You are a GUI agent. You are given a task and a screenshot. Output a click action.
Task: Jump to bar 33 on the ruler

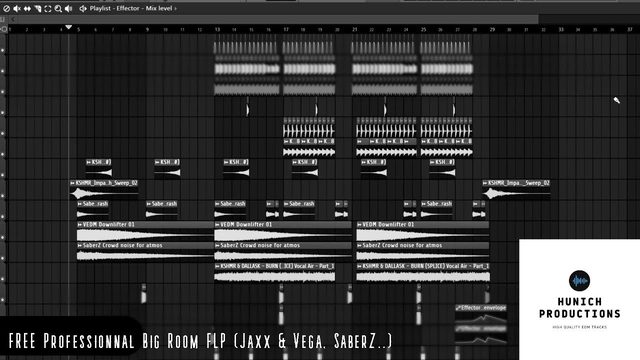[x=561, y=29]
